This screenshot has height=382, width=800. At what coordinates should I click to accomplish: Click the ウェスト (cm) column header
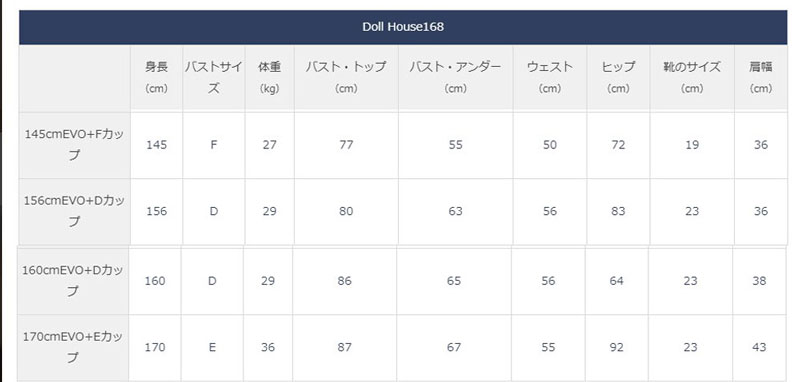pos(550,78)
